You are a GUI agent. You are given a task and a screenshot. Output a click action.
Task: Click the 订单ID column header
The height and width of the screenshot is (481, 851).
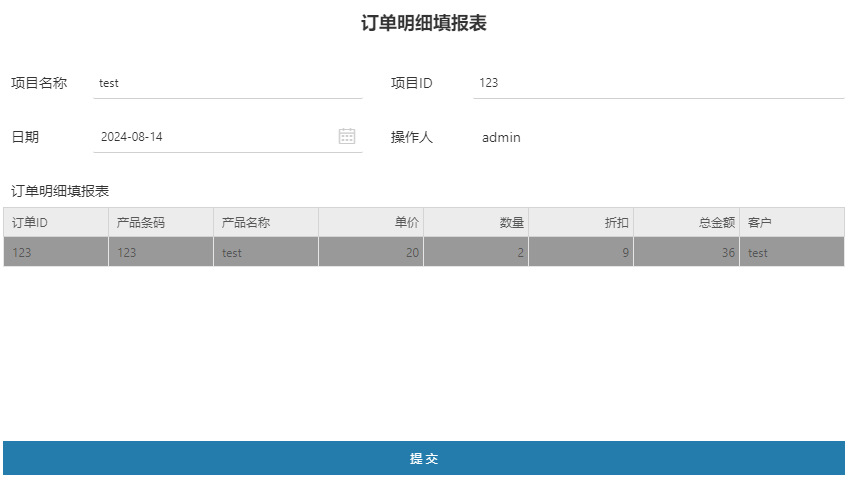click(x=56, y=222)
